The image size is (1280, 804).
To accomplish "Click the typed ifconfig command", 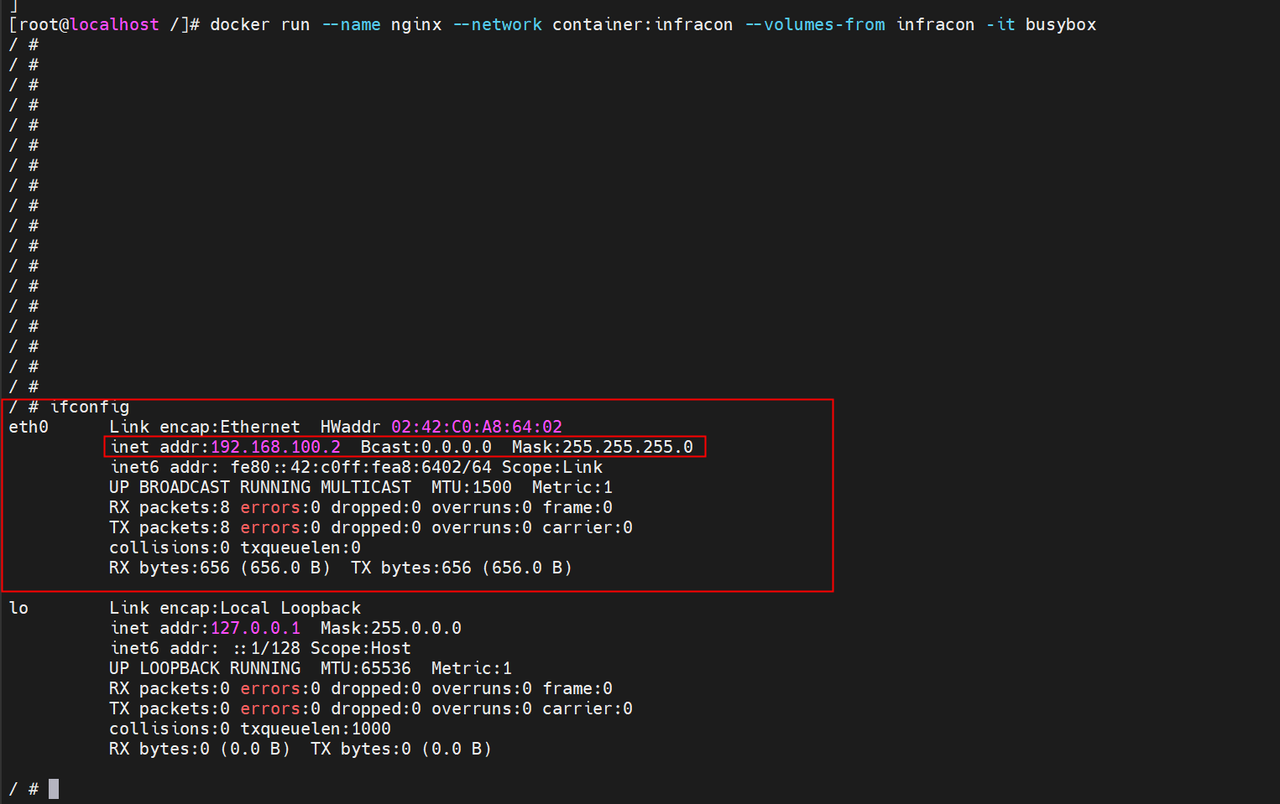I will [x=89, y=407].
